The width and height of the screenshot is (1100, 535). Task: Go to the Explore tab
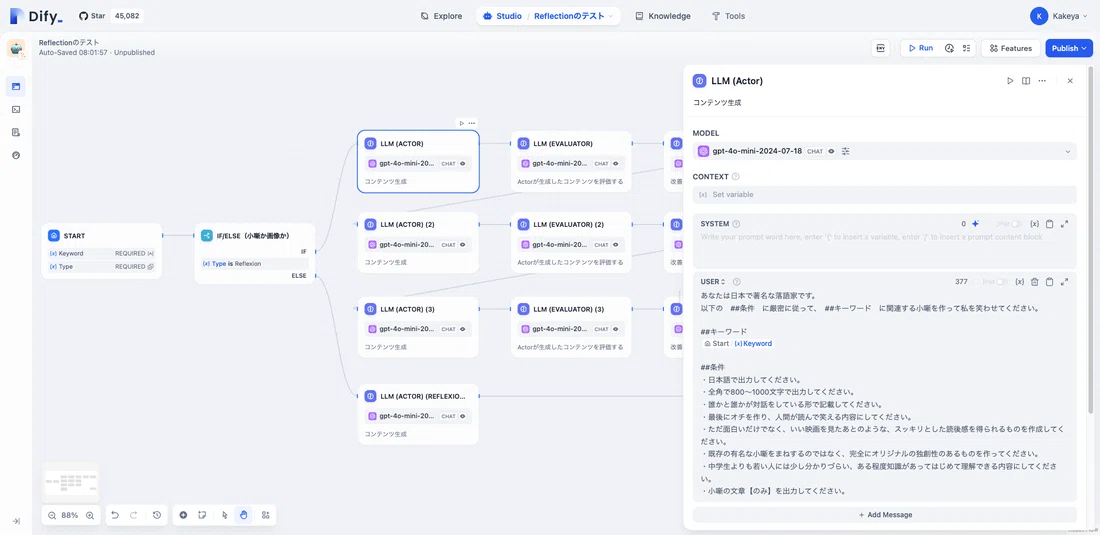[441, 15]
